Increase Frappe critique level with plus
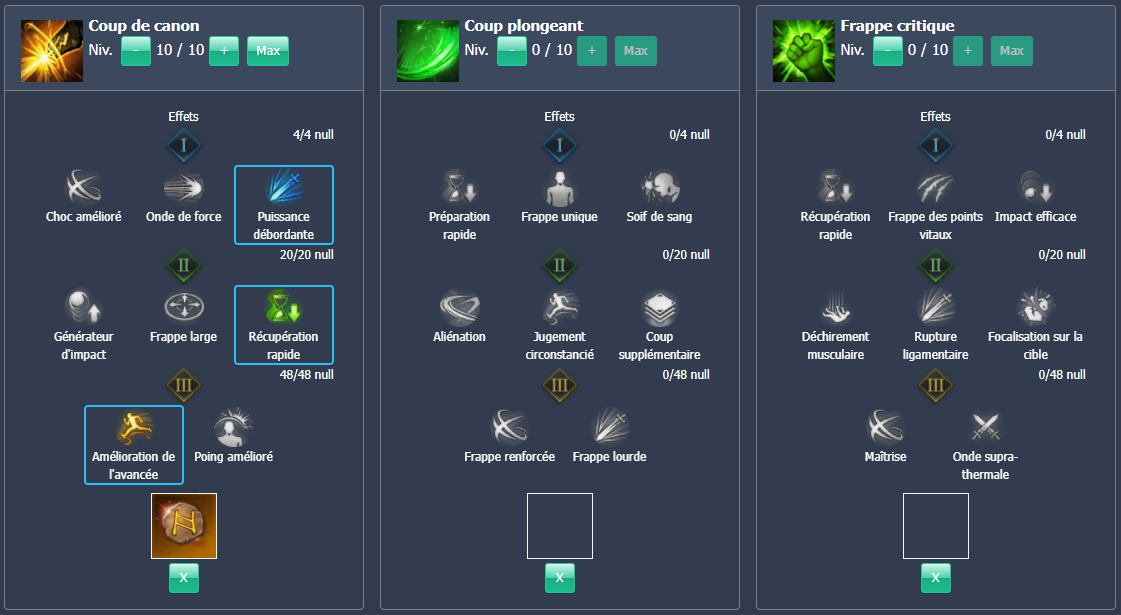Screen dimensions: 1121x615 pyautogui.click(x=967, y=51)
